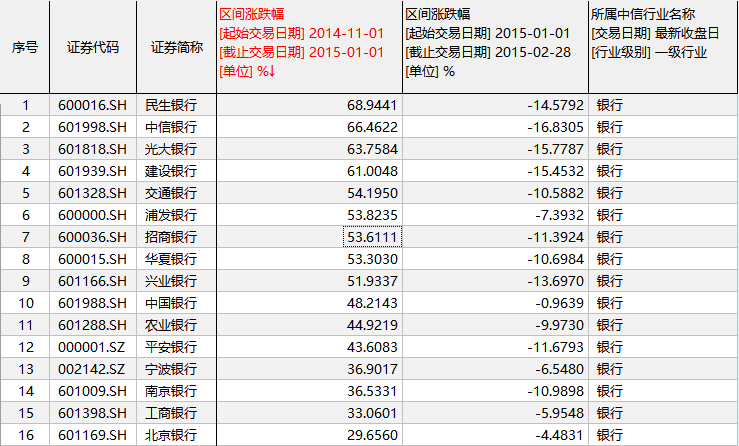The height and width of the screenshot is (446, 739).
Task: Select value cell 53.8235
Action: [x=310, y=215]
